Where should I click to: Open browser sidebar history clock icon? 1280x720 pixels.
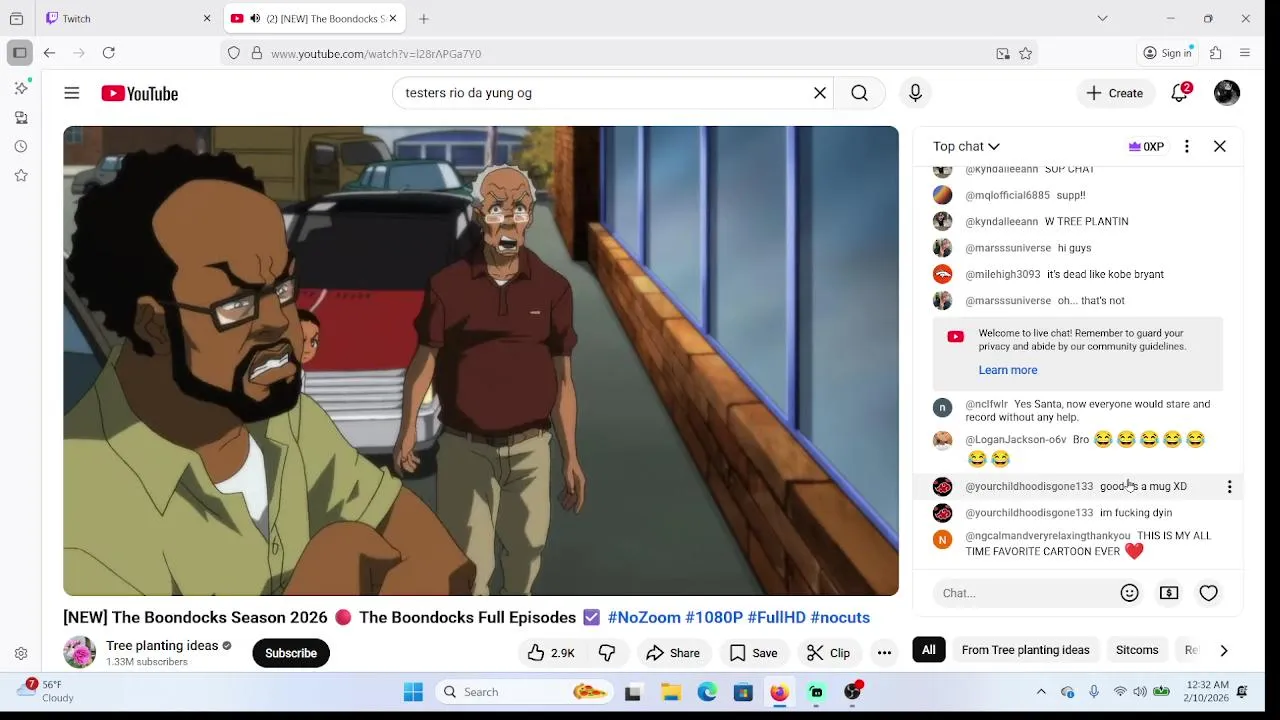click(21, 146)
